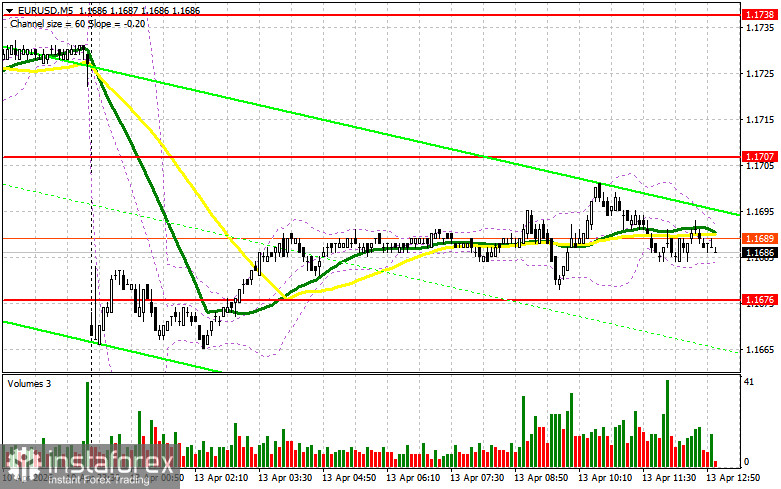Click the '13 Apr 03:30' time axis label
The image size is (781, 489).
click(285, 478)
